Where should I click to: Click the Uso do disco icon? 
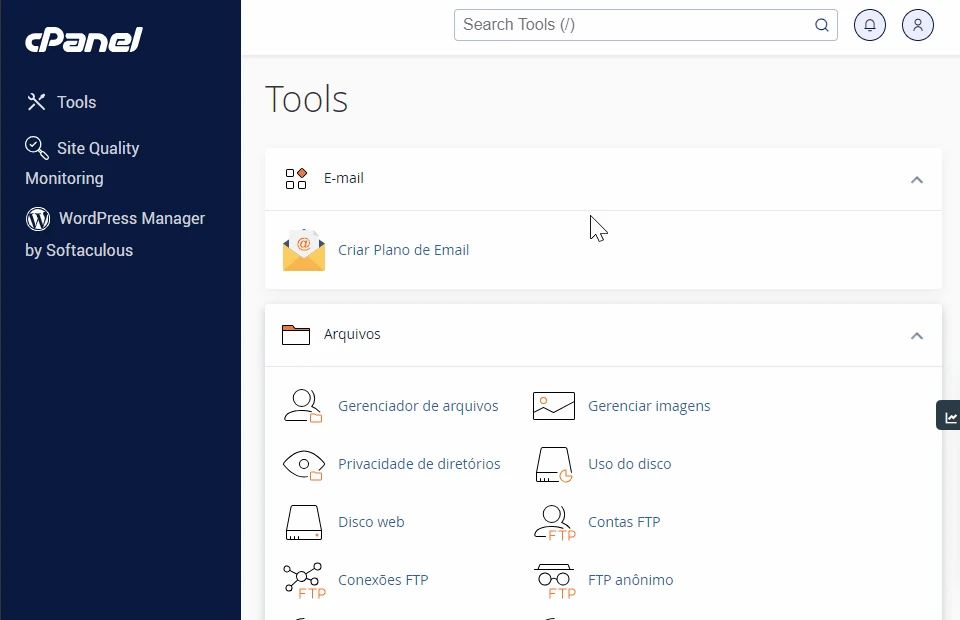point(553,464)
